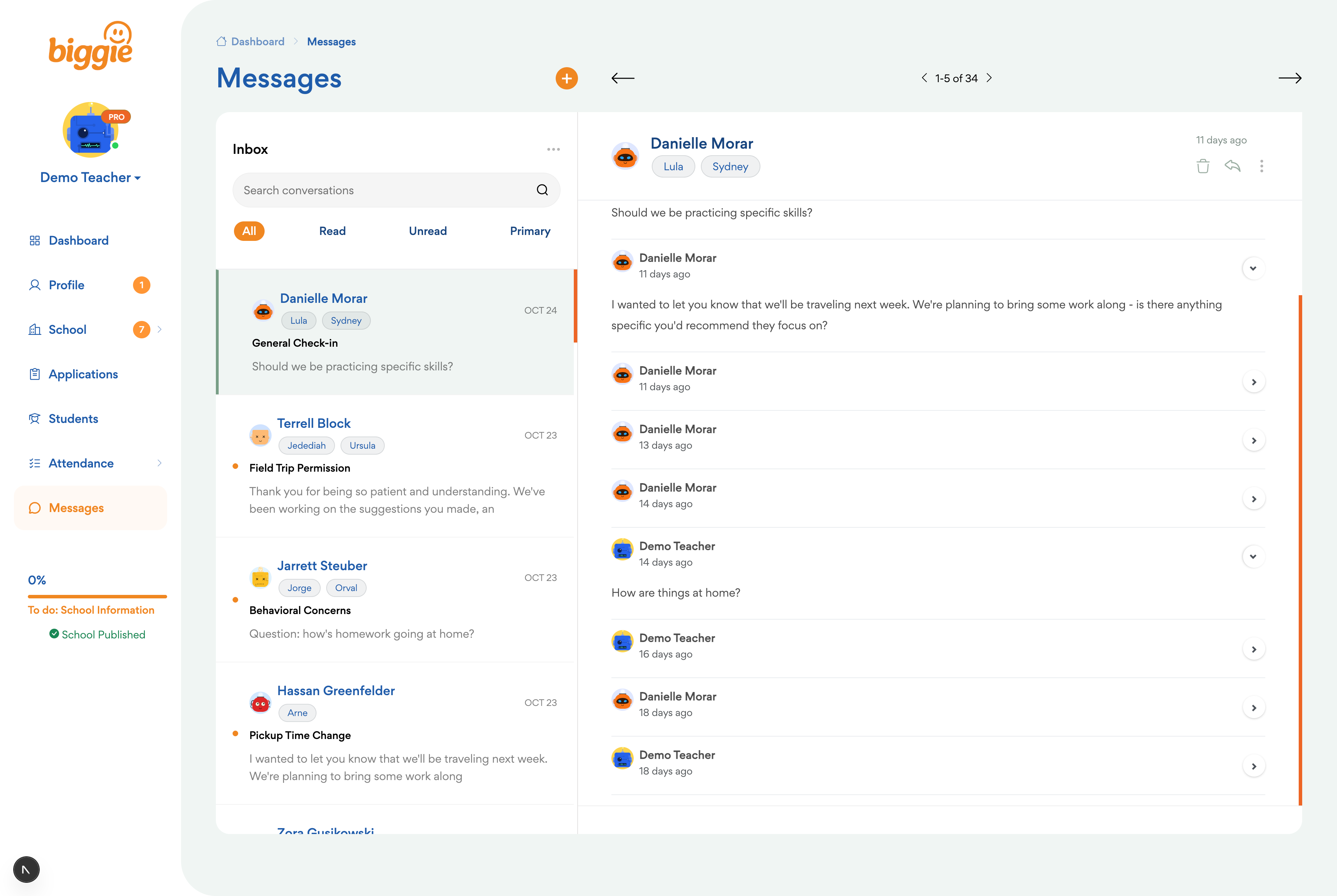This screenshot has width=1337, height=896.
Task: Click the Messages sidebar icon
Action: click(x=35, y=508)
